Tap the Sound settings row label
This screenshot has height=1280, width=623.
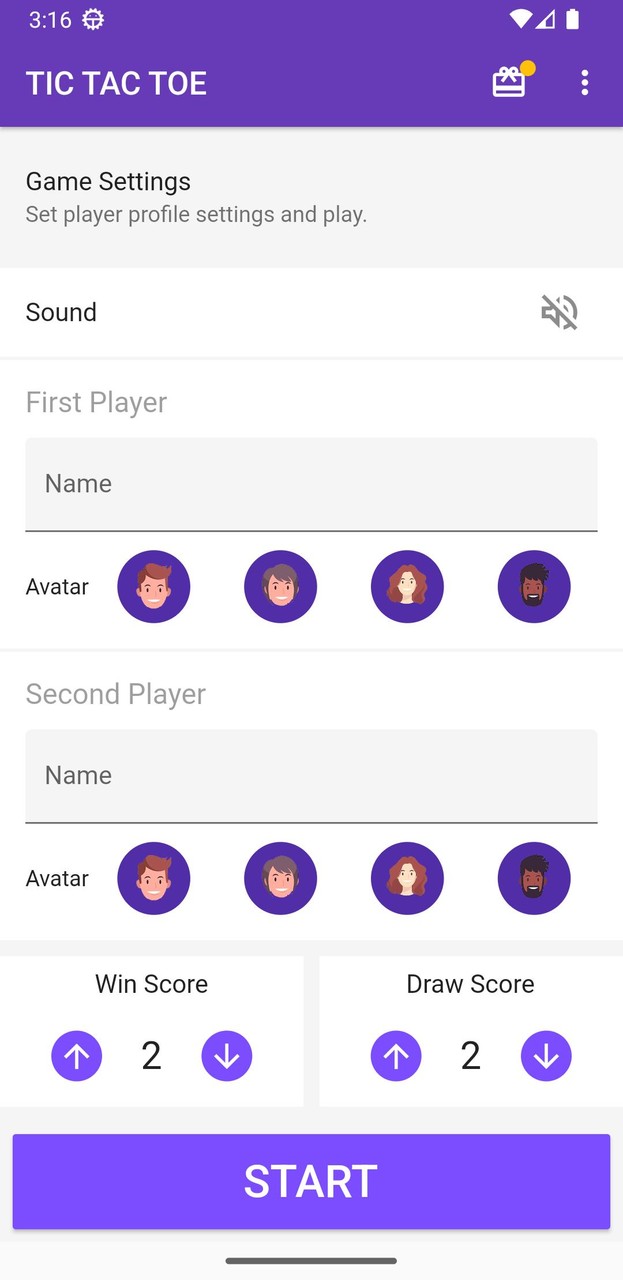[x=61, y=312]
